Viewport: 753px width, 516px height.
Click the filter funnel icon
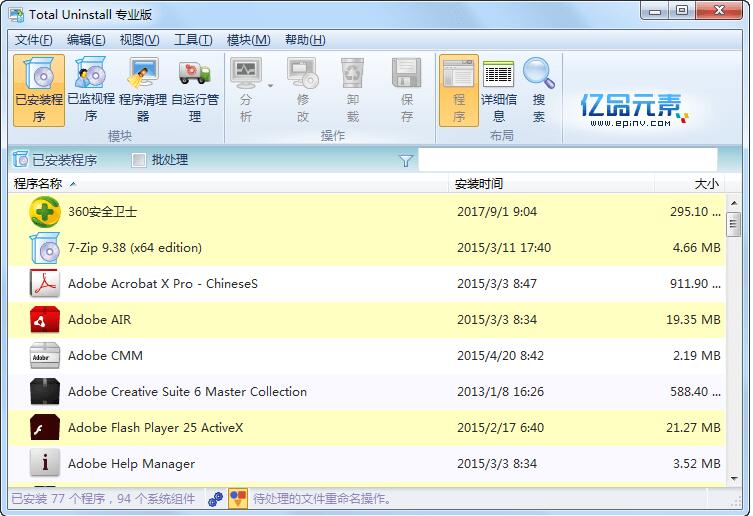[406, 160]
